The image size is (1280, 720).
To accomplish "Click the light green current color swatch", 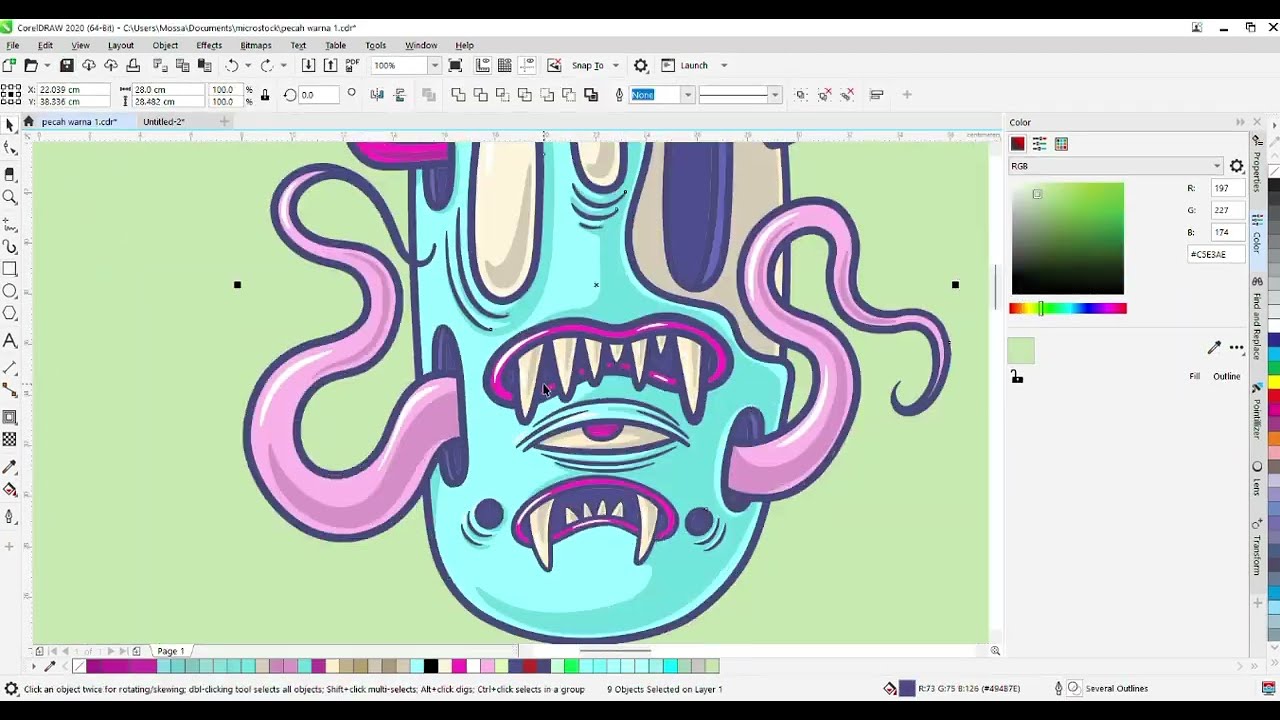I will [1021, 350].
